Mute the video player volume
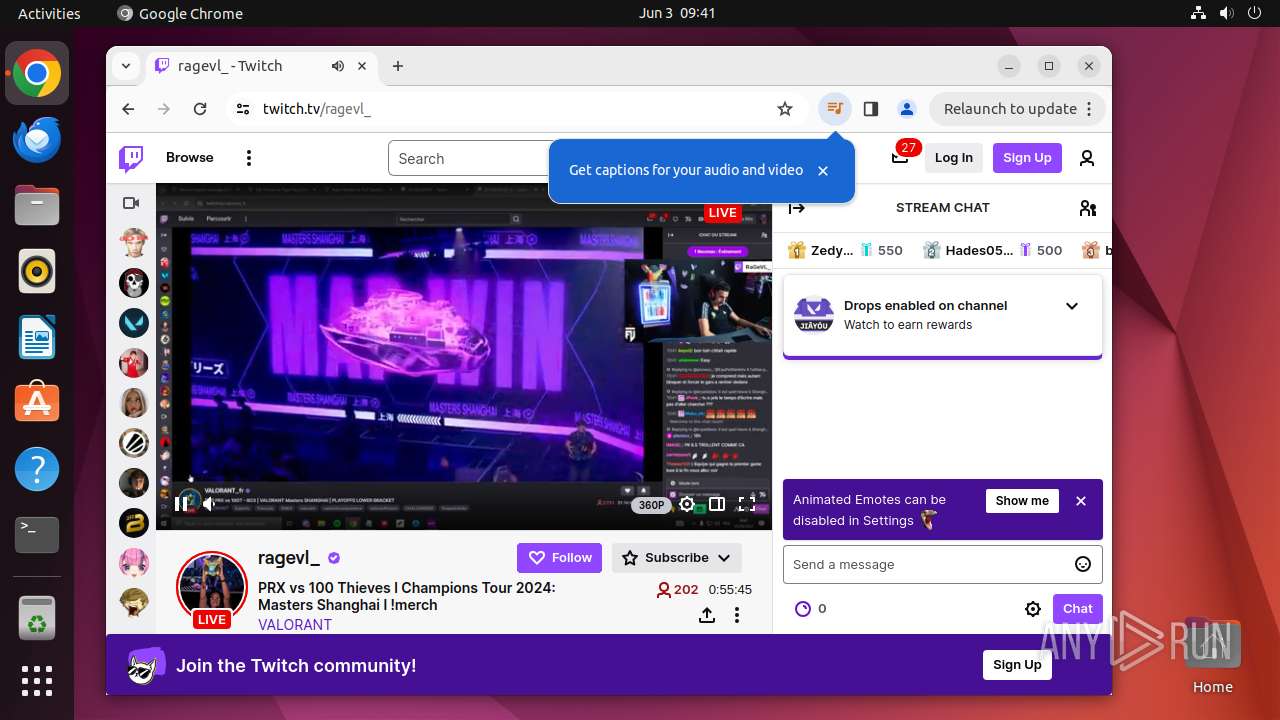1280x720 pixels. point(209,504)
